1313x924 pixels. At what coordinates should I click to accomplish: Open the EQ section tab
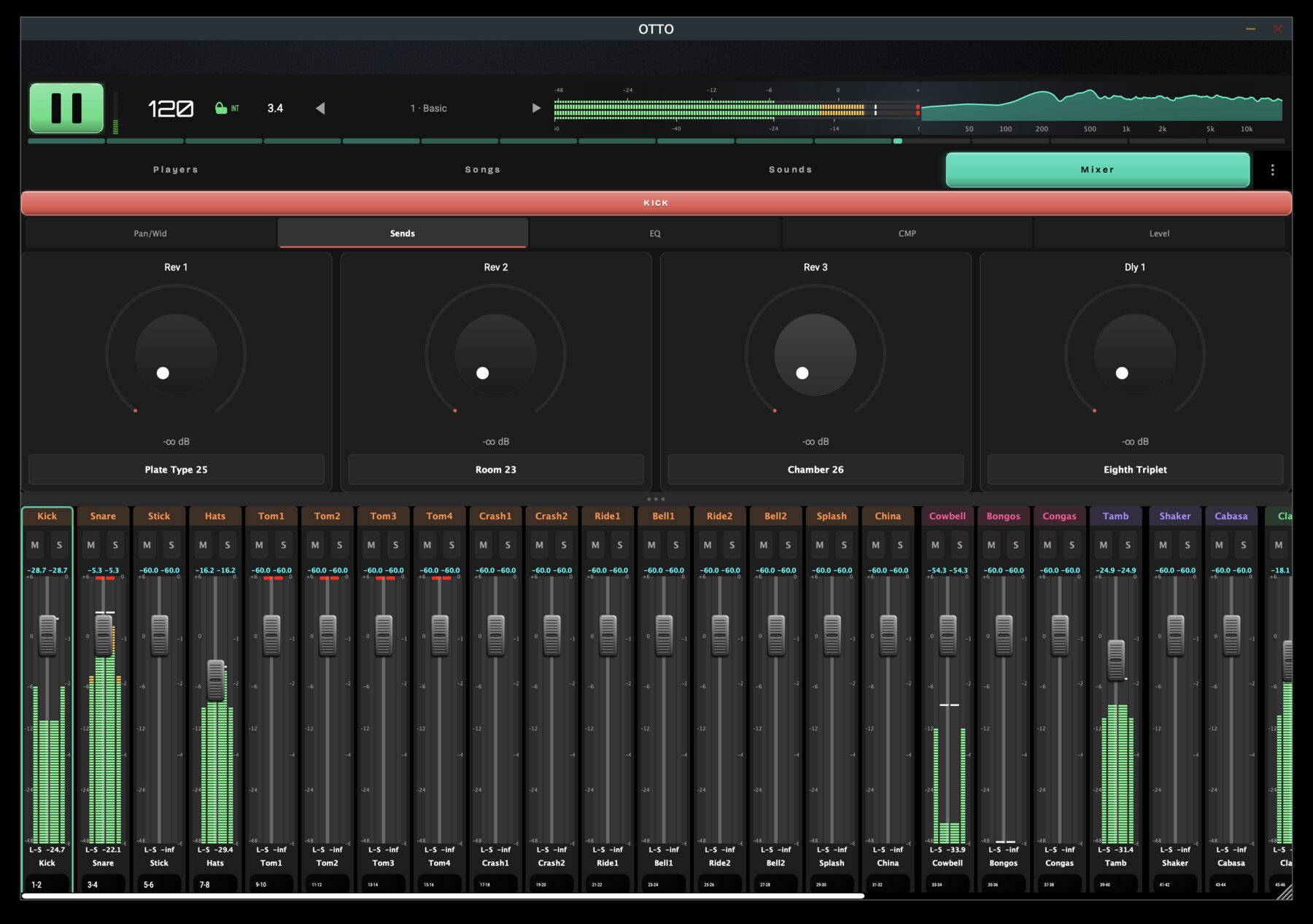[655, 233]
